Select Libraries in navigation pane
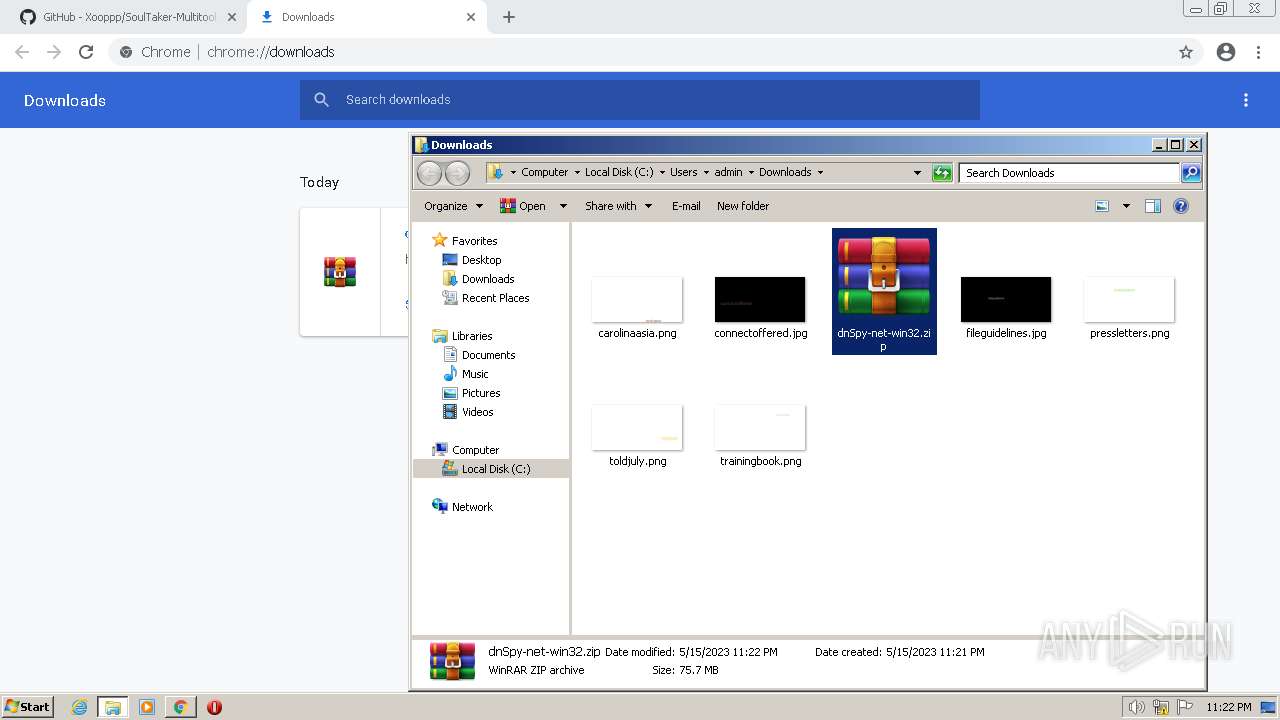The image size is (1280, 720). pyautogui.click(x=472, y=336)
